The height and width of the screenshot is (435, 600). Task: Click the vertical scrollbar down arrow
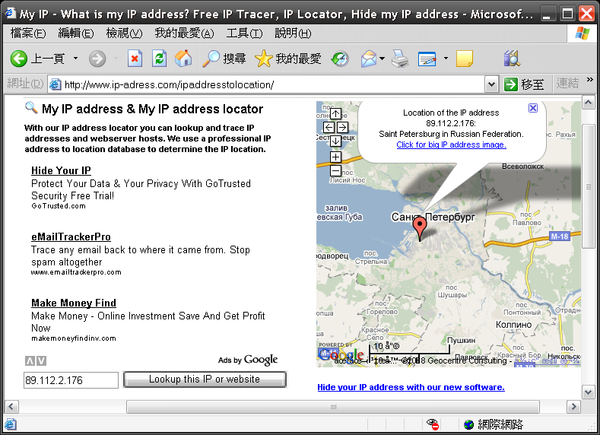(x=588, y=391)
